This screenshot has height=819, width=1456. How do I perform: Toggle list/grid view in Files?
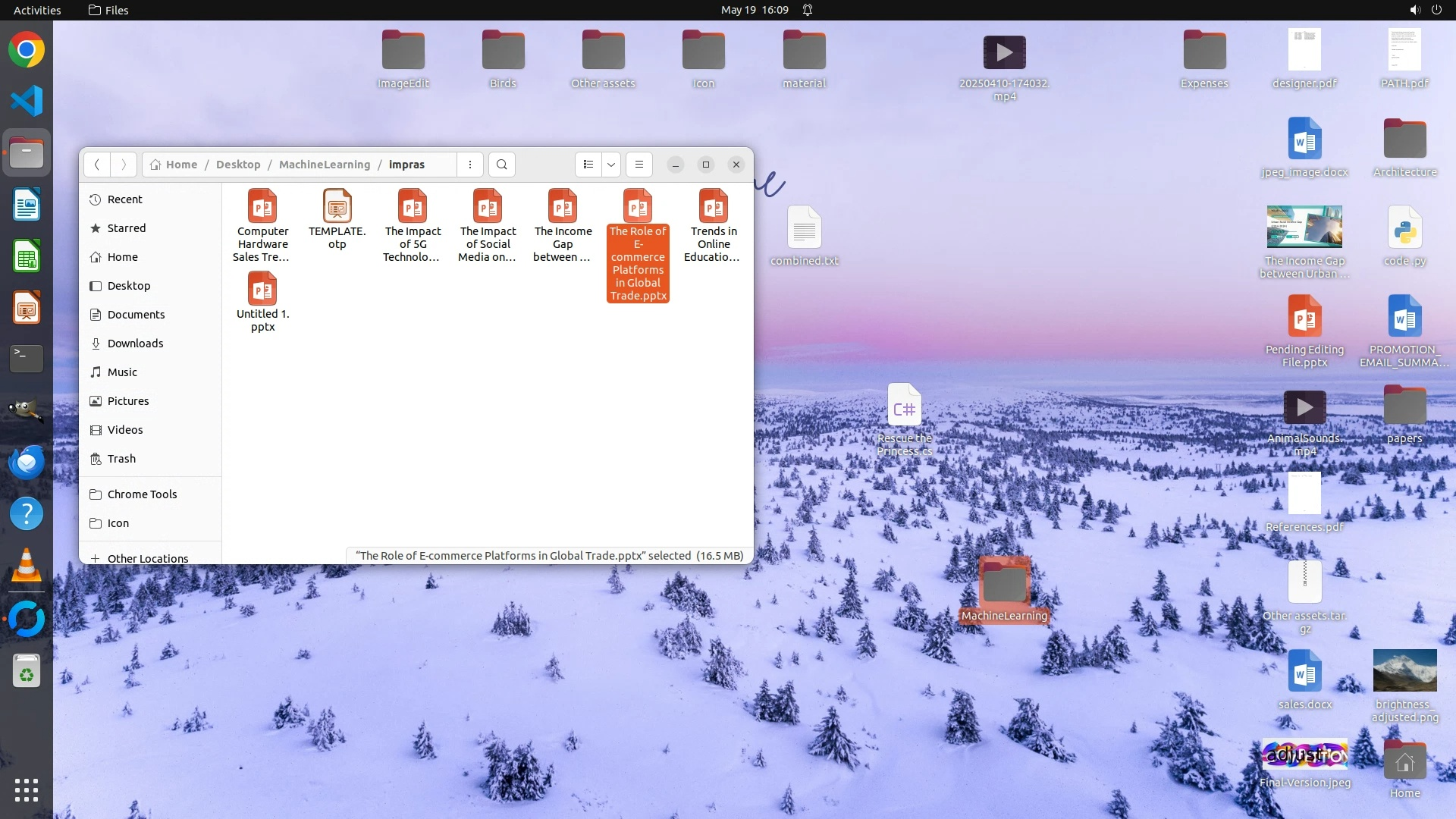click(x=588, y=165)
